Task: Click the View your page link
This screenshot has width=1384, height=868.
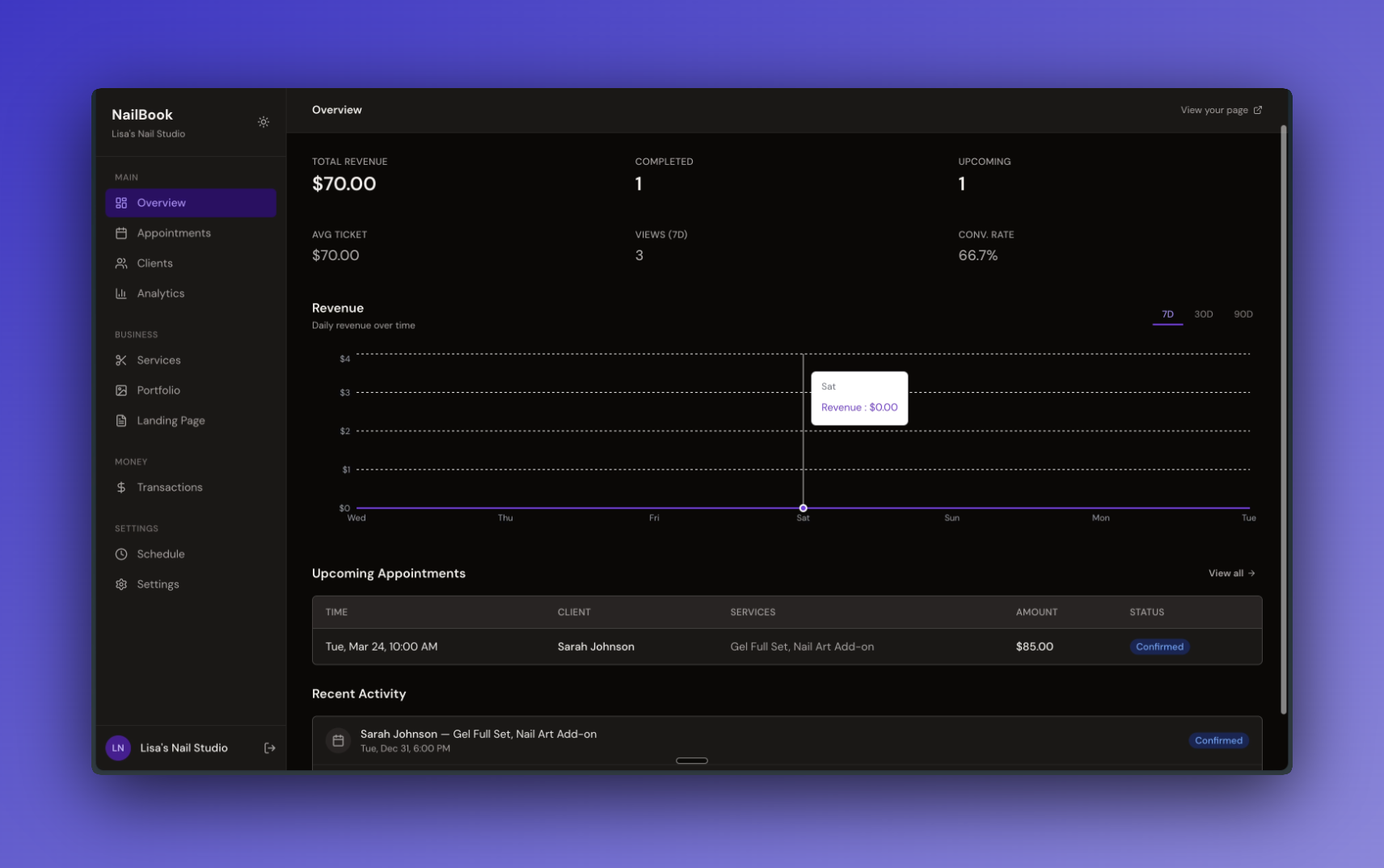Action: [1220, 110]
